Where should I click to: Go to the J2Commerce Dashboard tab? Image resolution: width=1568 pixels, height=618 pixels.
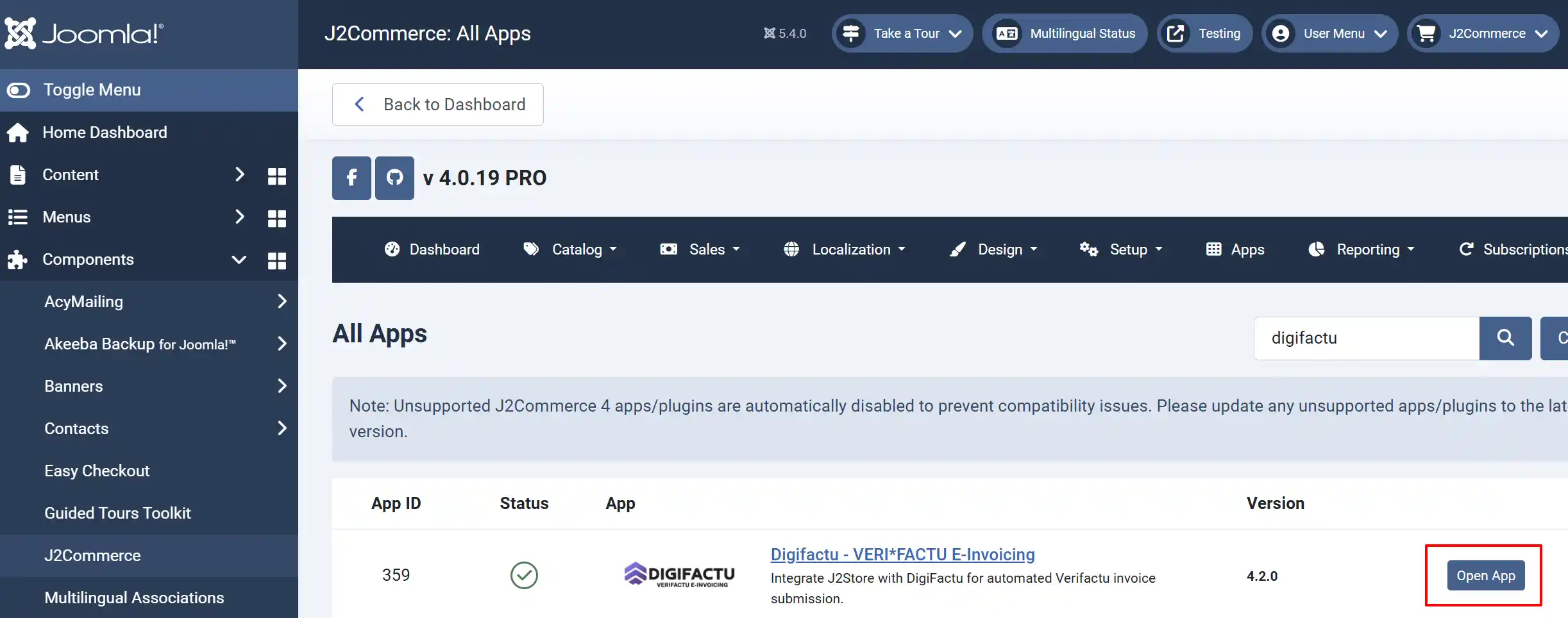tap(432, 249)
